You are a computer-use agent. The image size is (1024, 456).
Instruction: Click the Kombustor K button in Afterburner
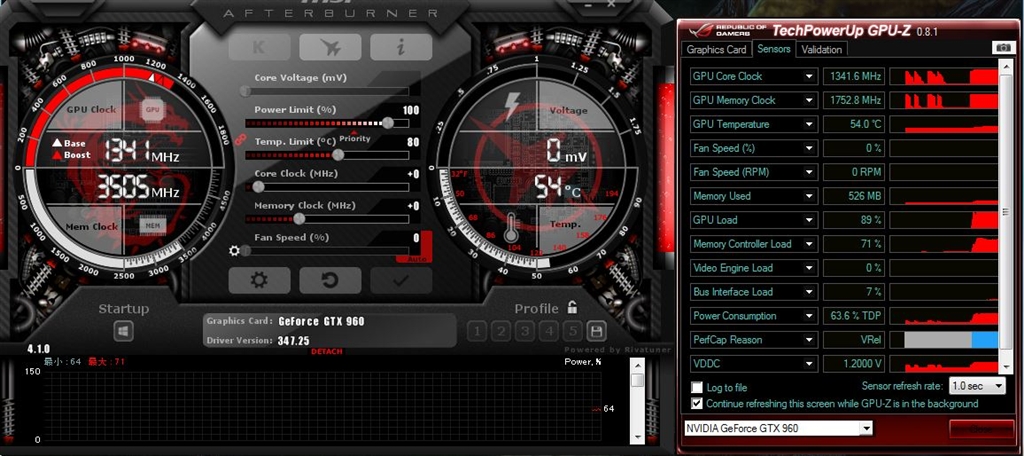coord(259,47)
